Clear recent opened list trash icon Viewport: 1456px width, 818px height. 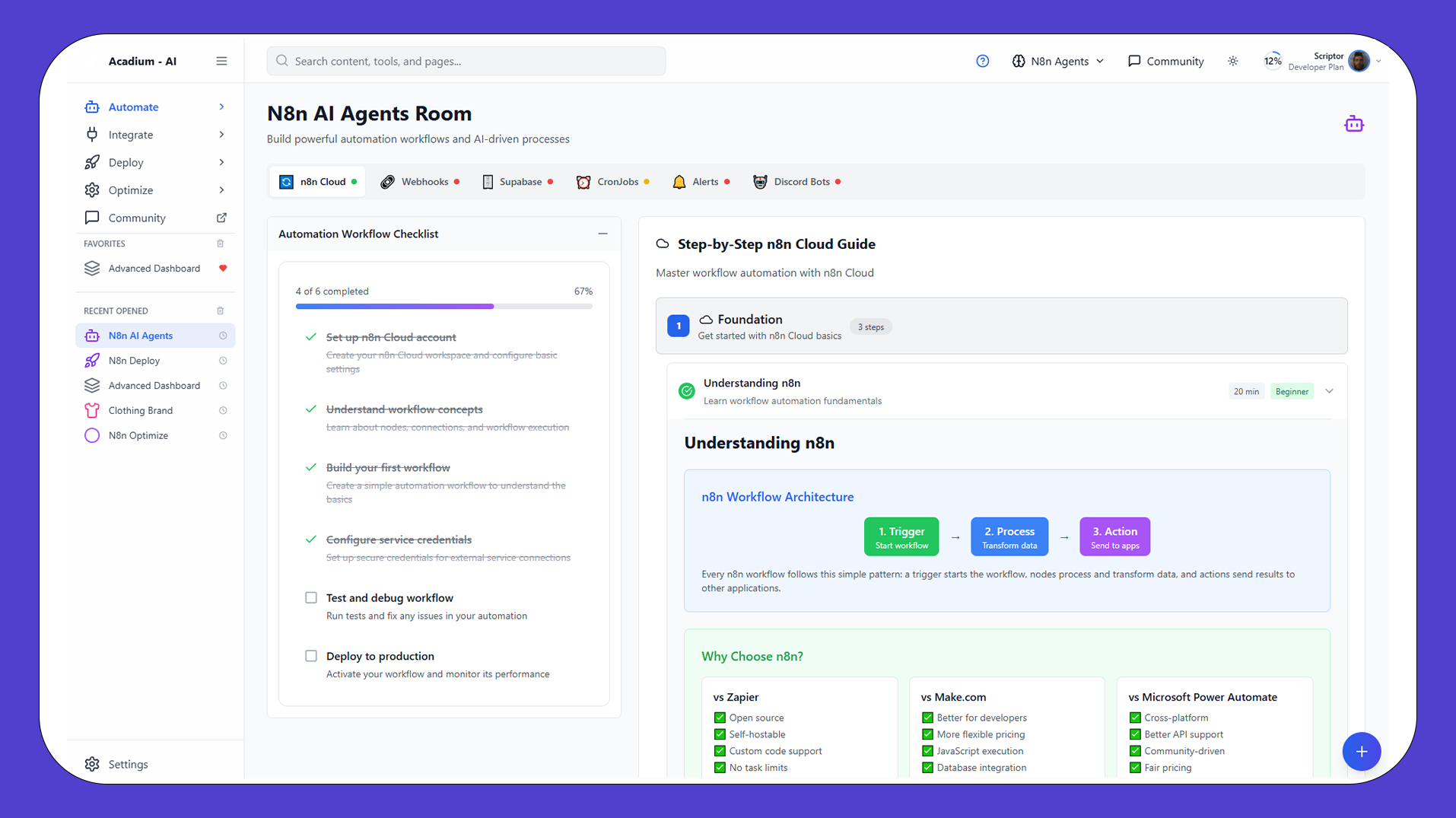pyautogui.click(x=221, y=310)
